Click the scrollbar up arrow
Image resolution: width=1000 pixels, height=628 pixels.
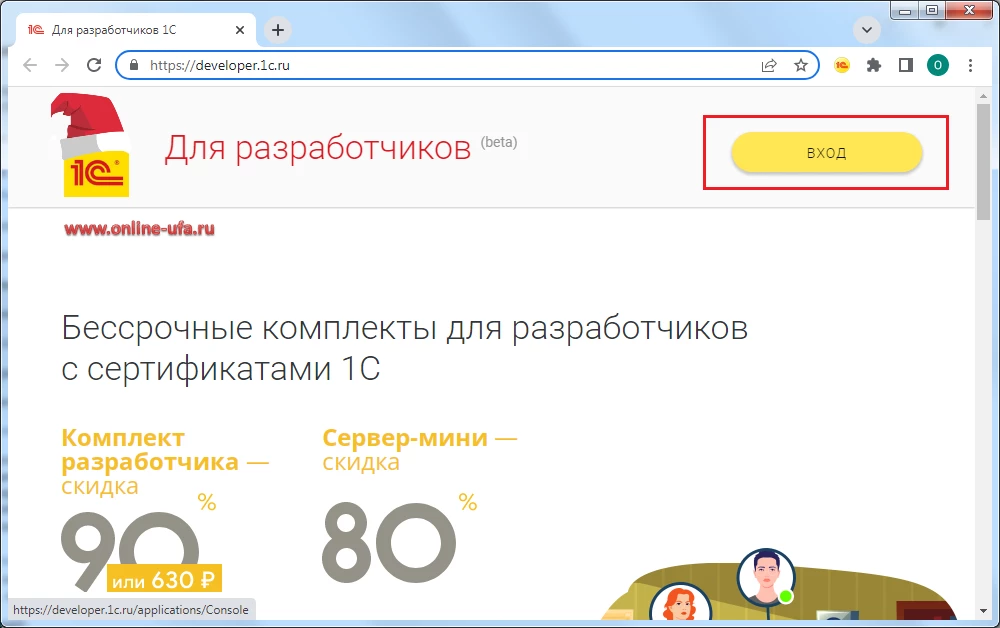click(983, 96)
